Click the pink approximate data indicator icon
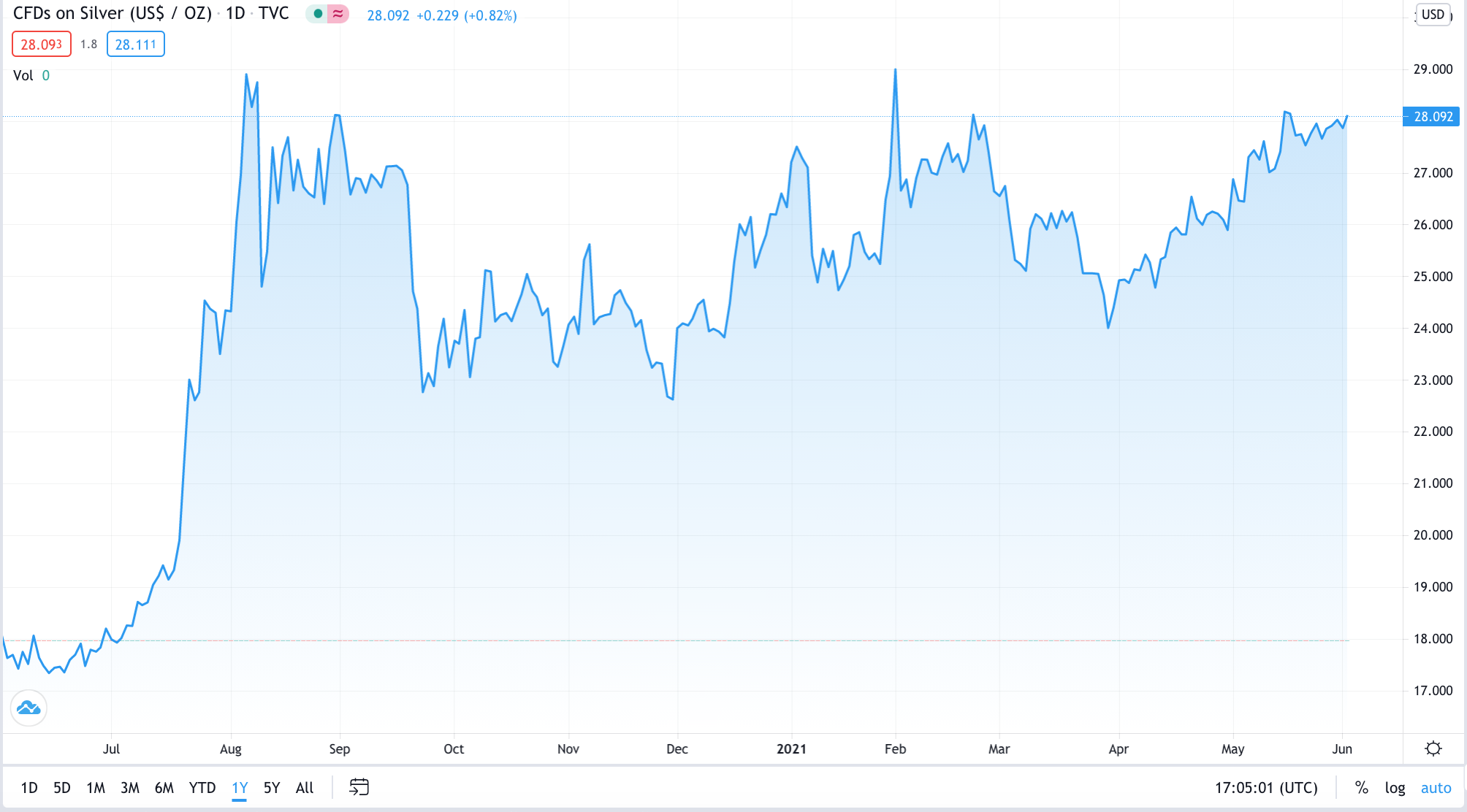1467x812 pixels. pyautogui.click(x=338, y=14)
